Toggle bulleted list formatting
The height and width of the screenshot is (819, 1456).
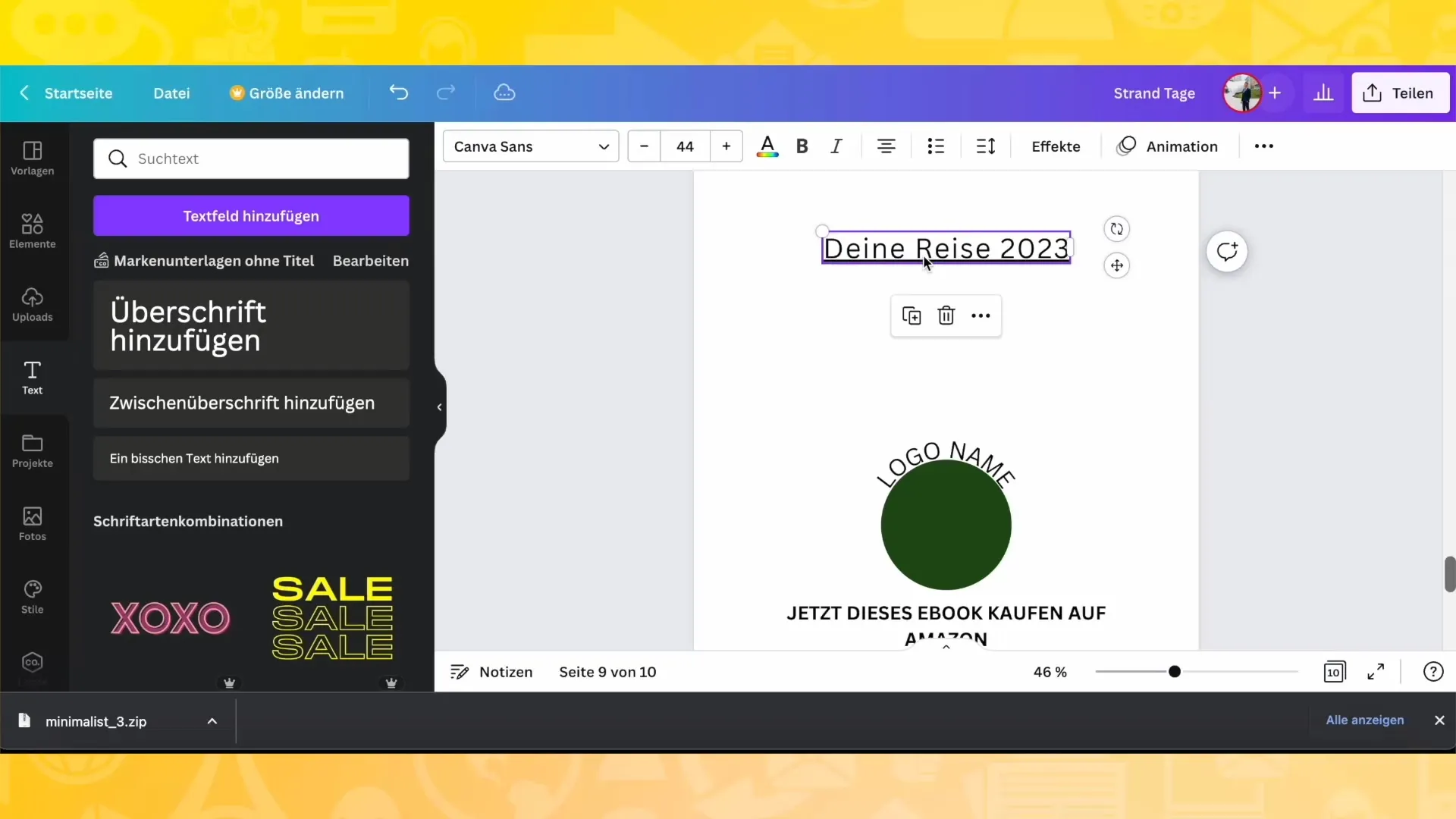point(936,146)
